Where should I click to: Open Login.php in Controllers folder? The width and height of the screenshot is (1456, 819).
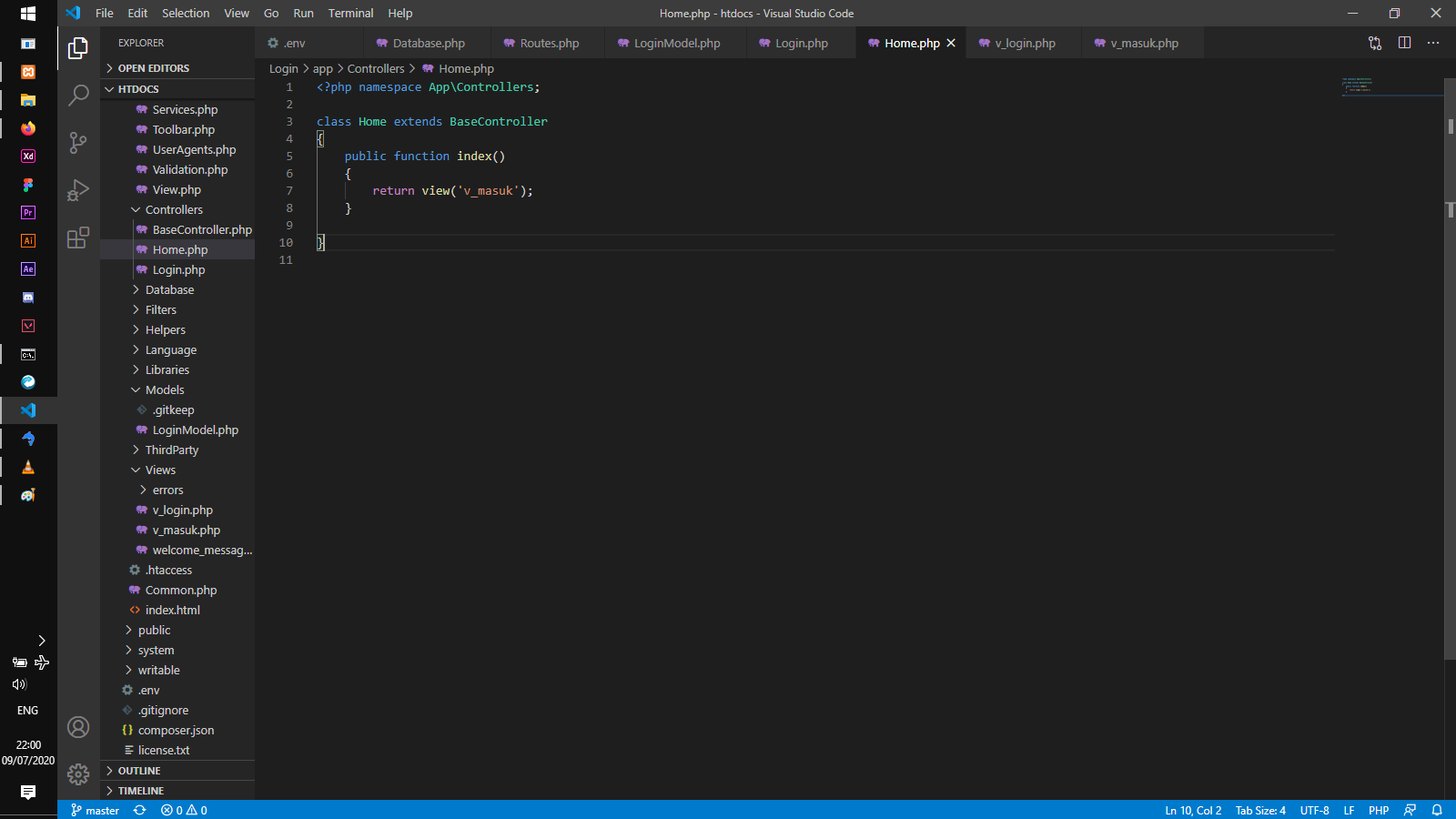(x=177, y=269)
